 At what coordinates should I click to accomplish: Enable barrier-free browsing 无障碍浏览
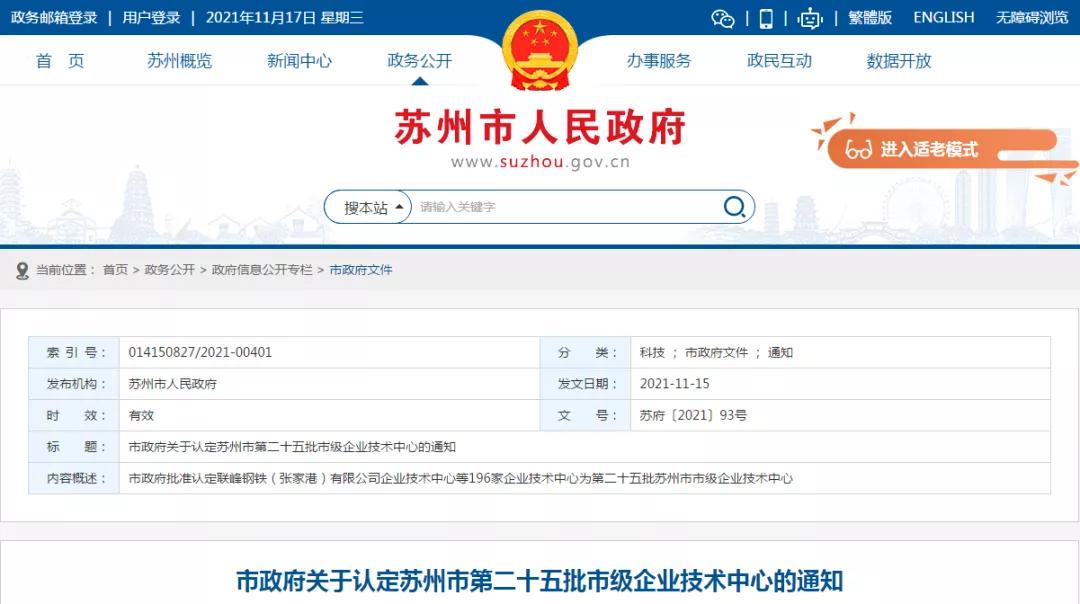(x=1032, y=18)
